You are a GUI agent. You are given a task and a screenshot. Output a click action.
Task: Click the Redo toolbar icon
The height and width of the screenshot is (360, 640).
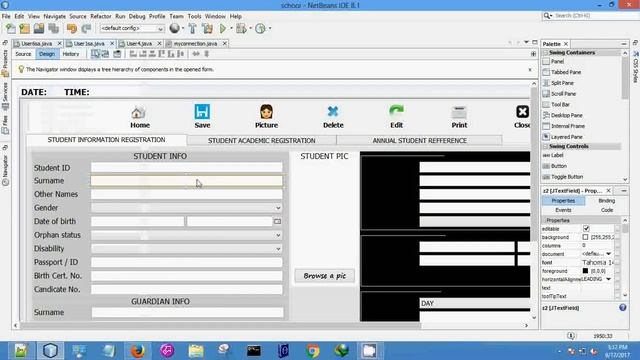pyautogui.click(x=86, y=29)
